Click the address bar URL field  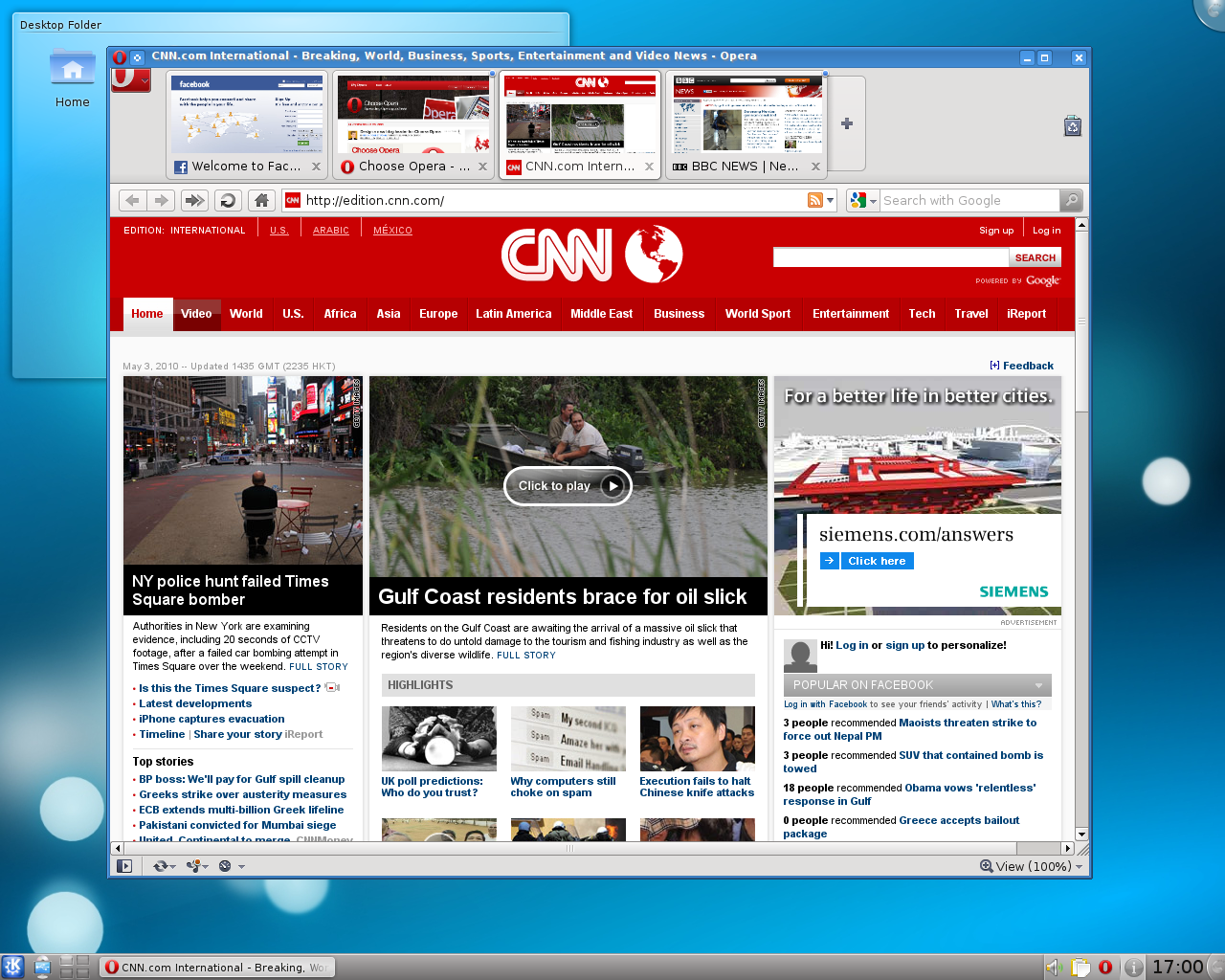coord(555,200)
